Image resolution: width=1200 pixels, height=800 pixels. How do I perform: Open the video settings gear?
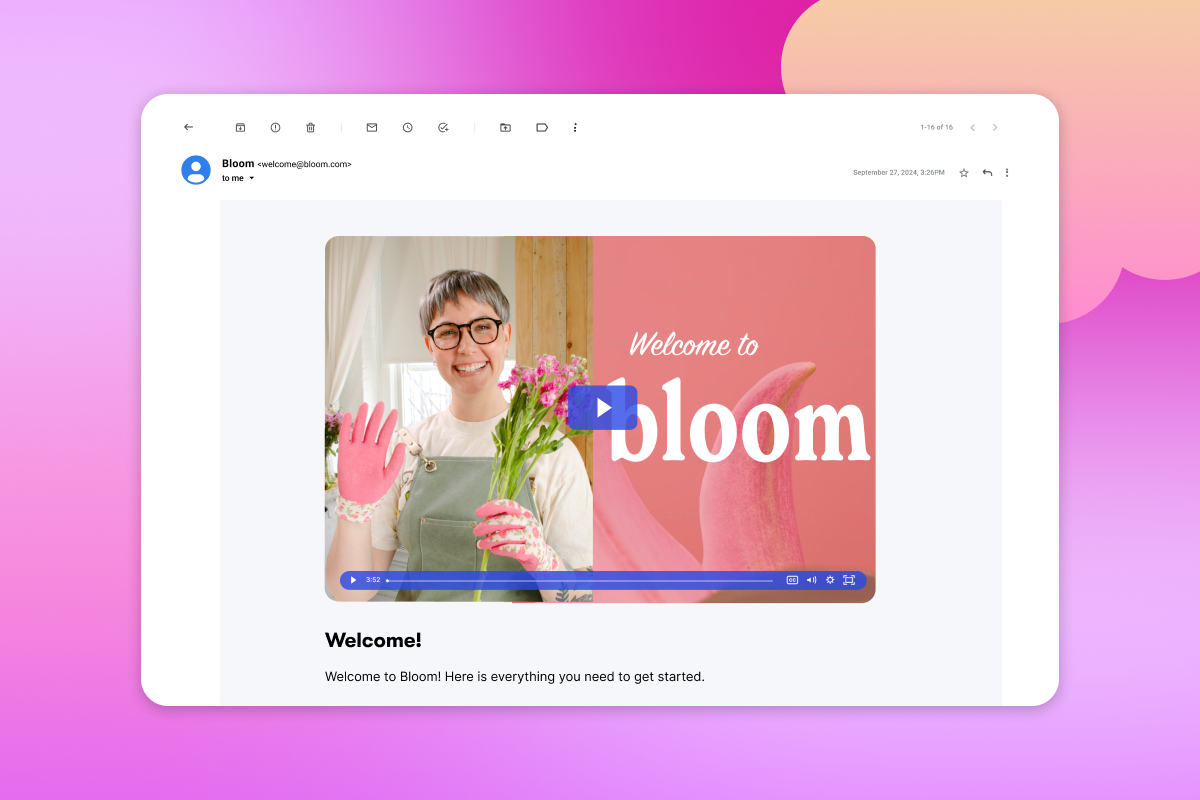829,580
